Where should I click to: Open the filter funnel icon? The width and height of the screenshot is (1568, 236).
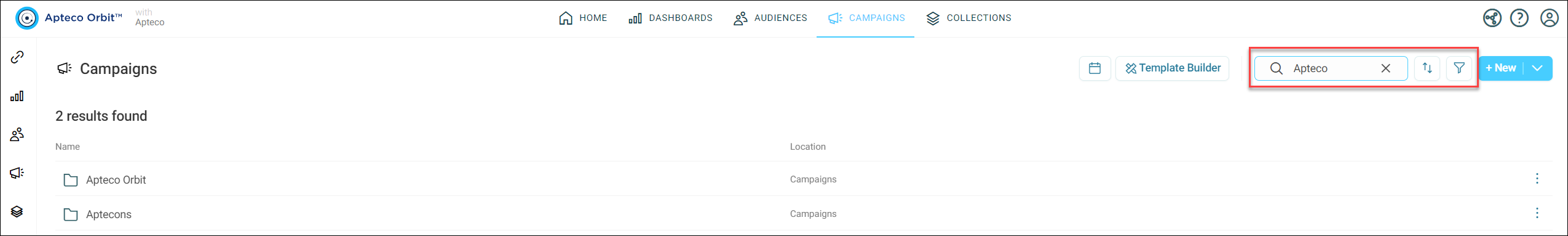tap(1459, 68)
